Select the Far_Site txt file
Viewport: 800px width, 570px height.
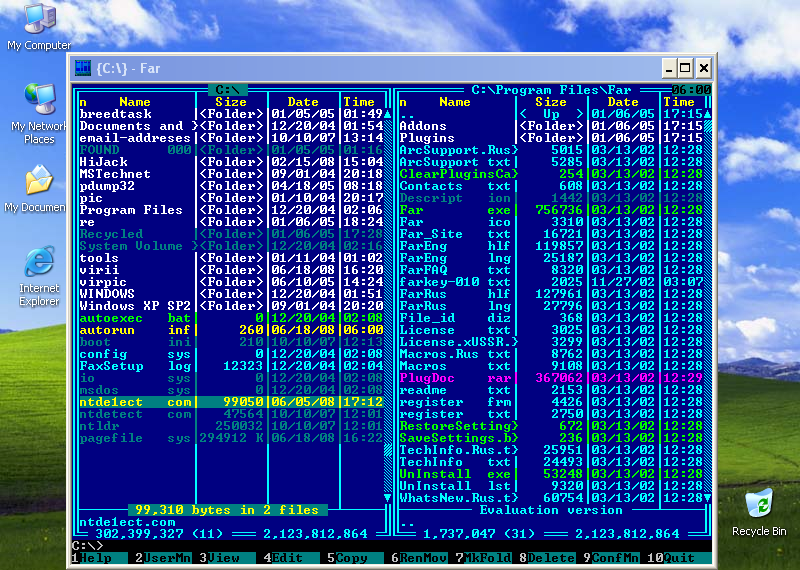click(551, 234)
